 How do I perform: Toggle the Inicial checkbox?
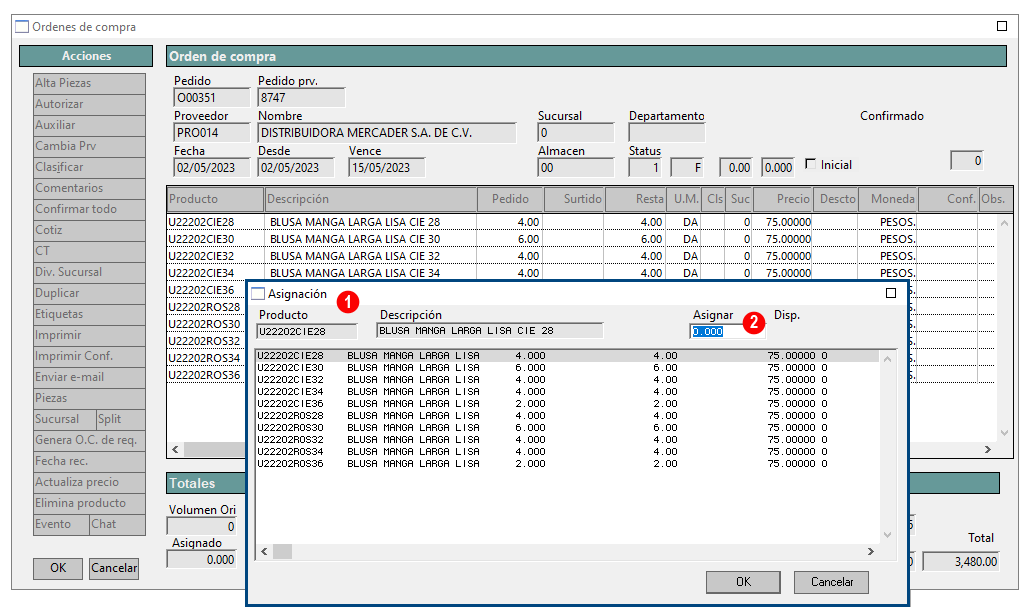(810, 164)
